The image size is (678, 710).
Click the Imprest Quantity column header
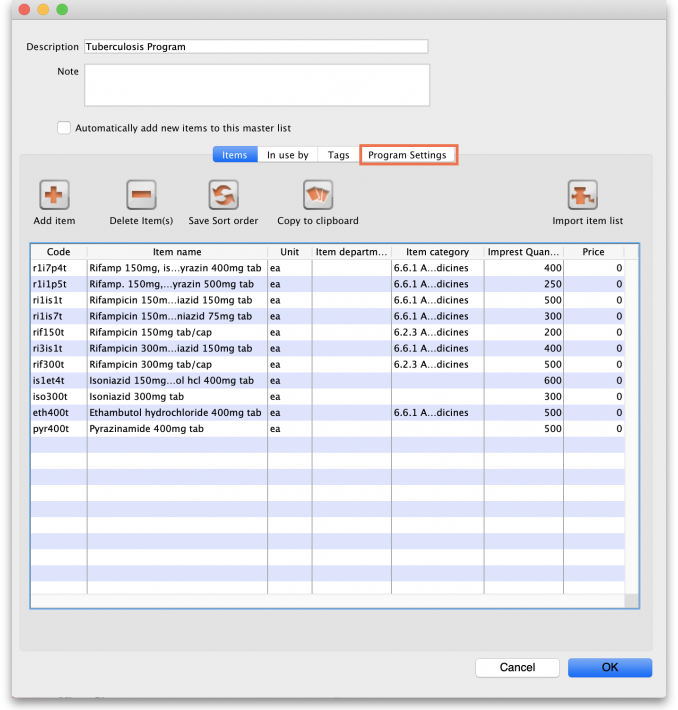(523, 252)
